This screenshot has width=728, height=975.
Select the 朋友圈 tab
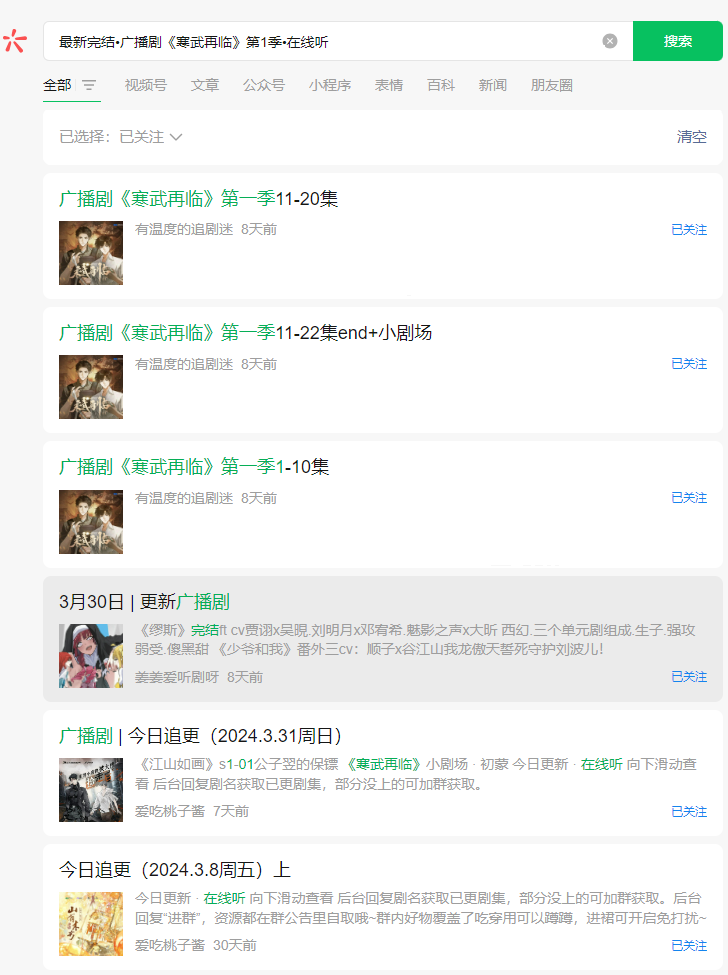(x=551, y=85)
